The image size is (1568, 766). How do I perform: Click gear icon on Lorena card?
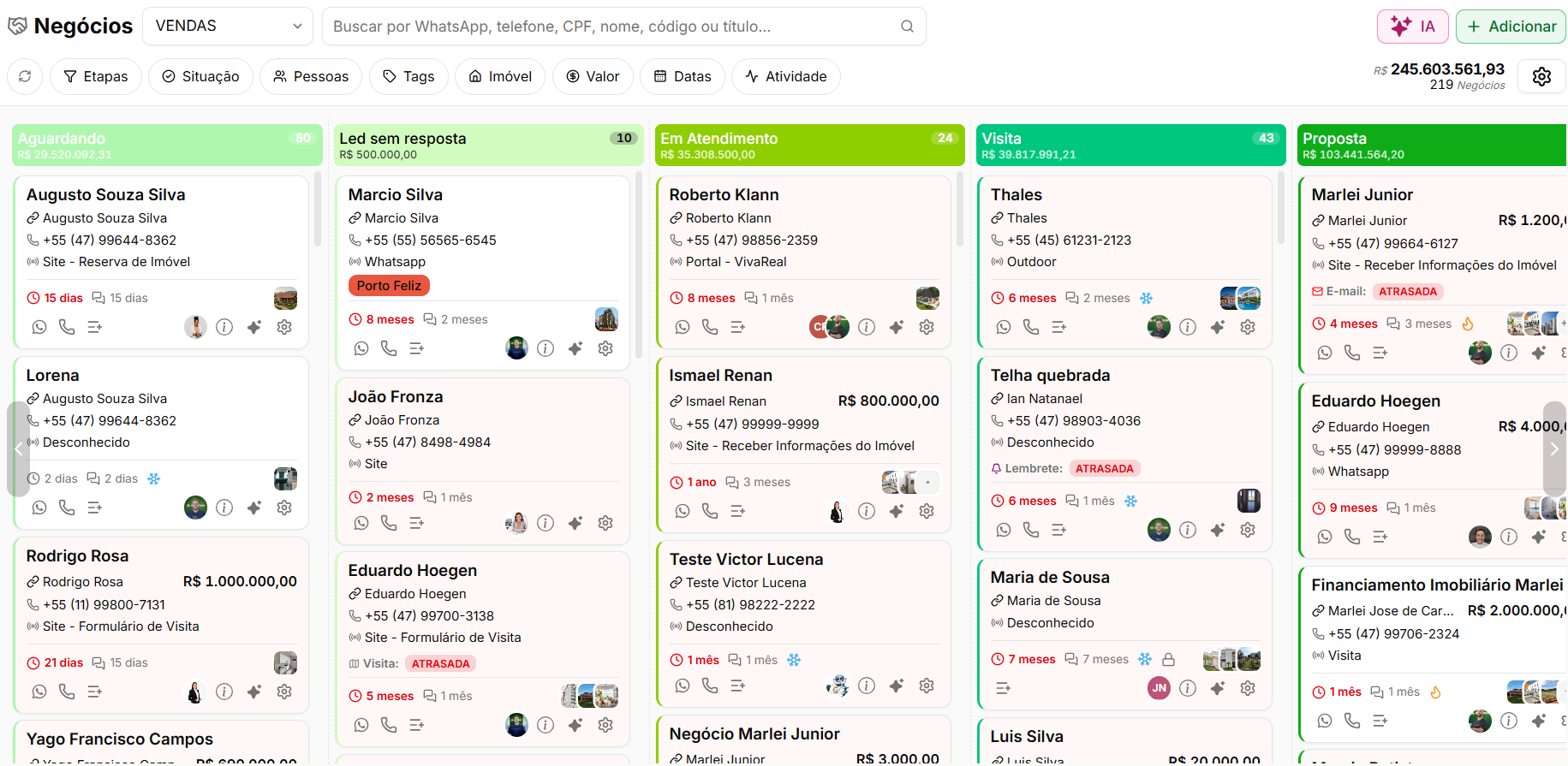tap(284, 508)
